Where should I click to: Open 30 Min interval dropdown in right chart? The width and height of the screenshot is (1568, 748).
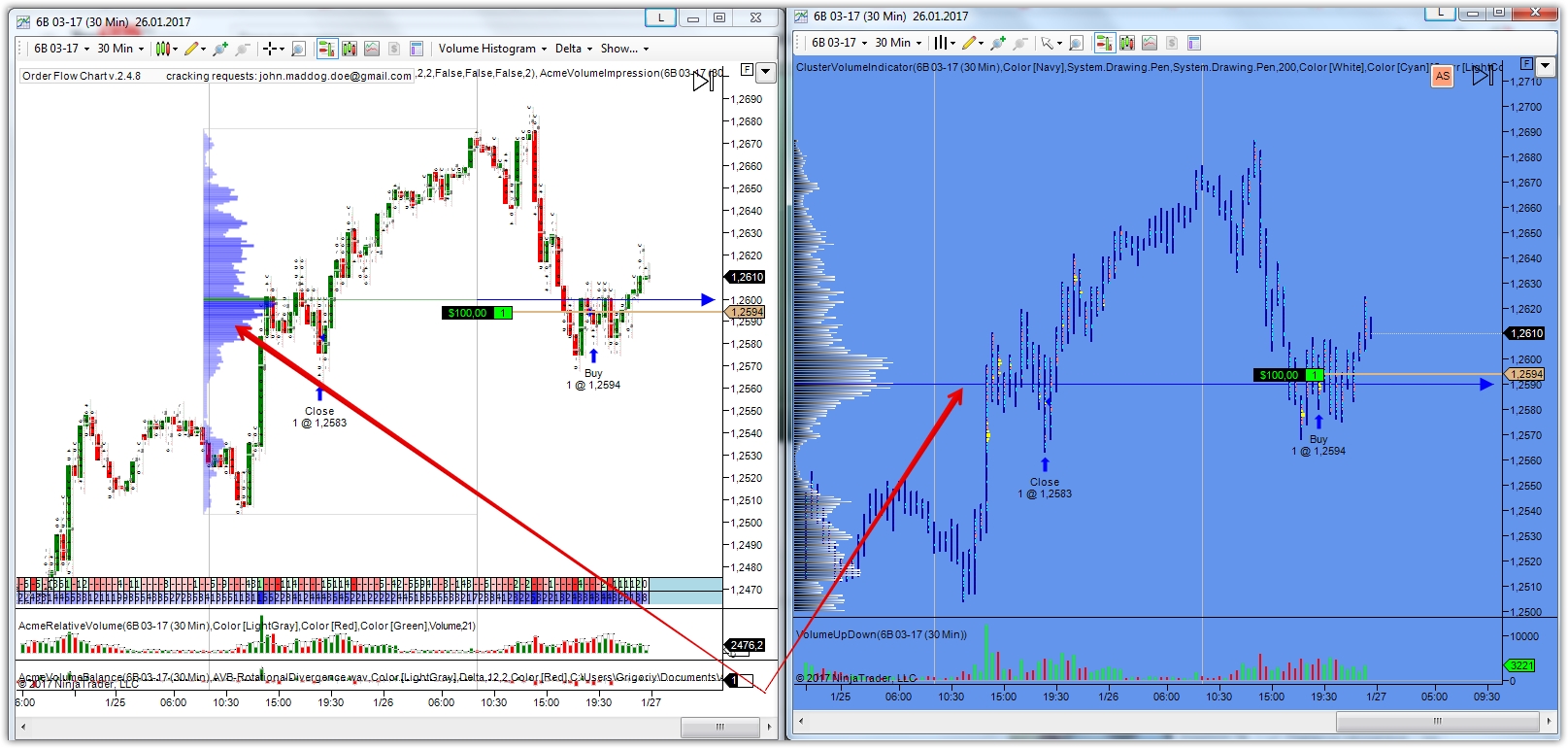898,43
